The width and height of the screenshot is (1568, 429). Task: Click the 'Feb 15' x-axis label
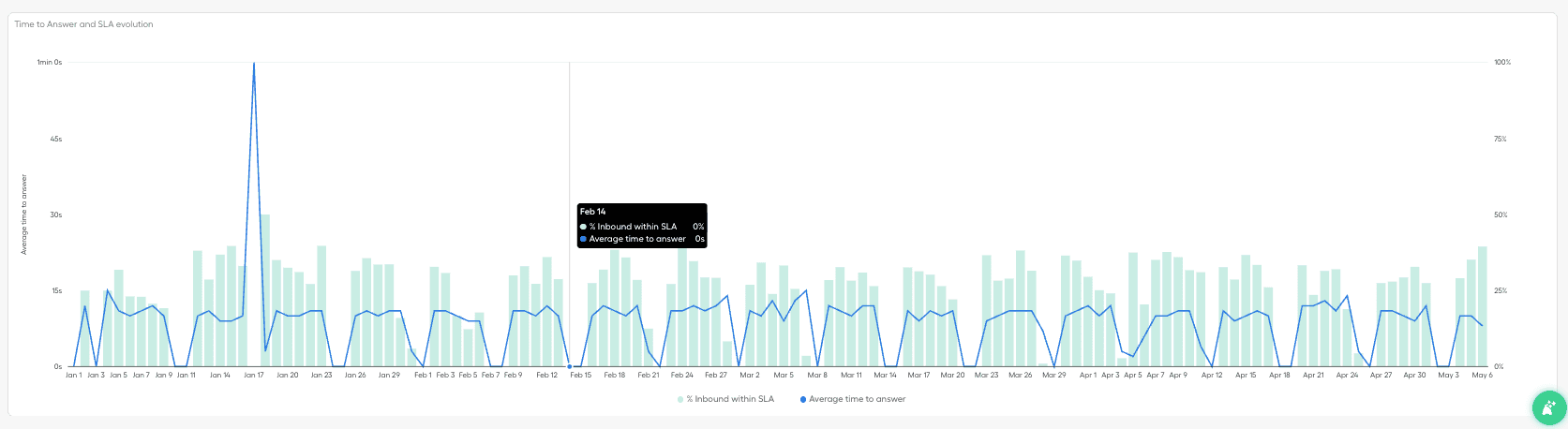click(x=581, y=375)
